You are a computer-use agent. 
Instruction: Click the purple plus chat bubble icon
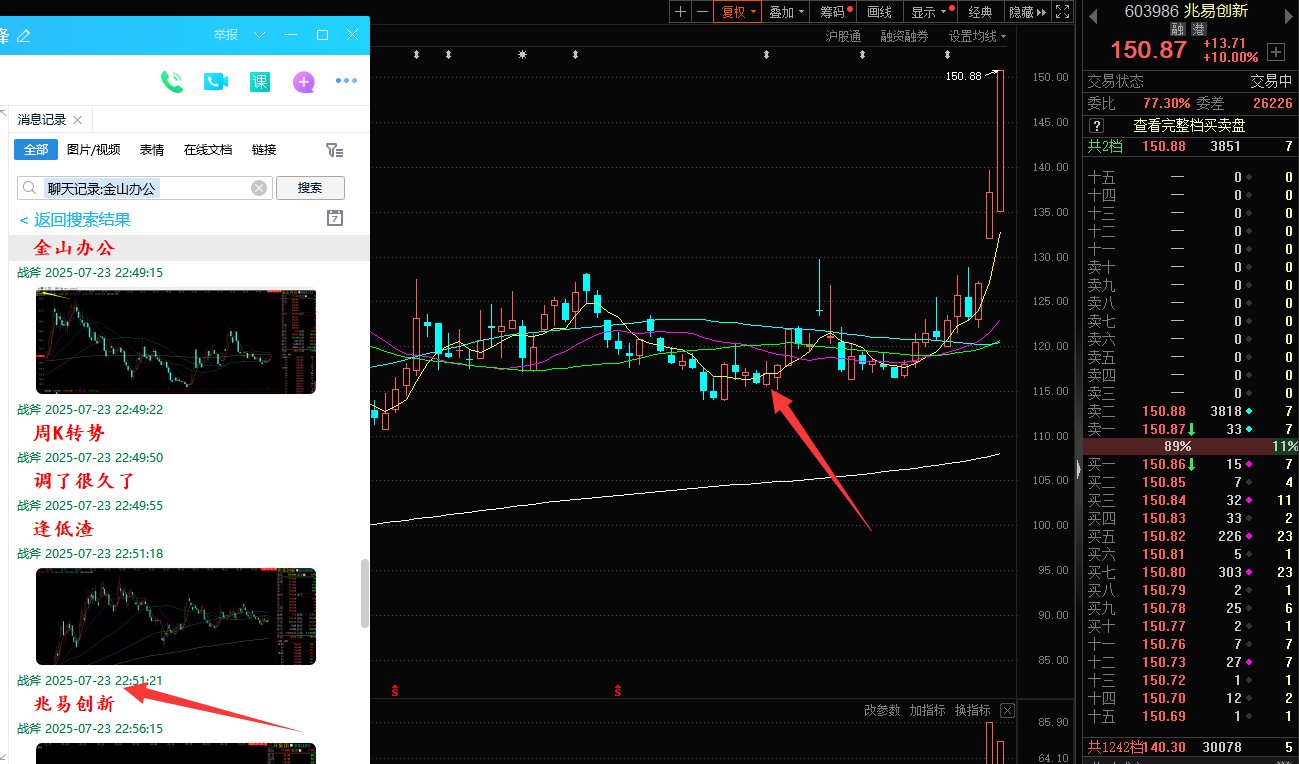pyautogui.click(x=304, y=82)
